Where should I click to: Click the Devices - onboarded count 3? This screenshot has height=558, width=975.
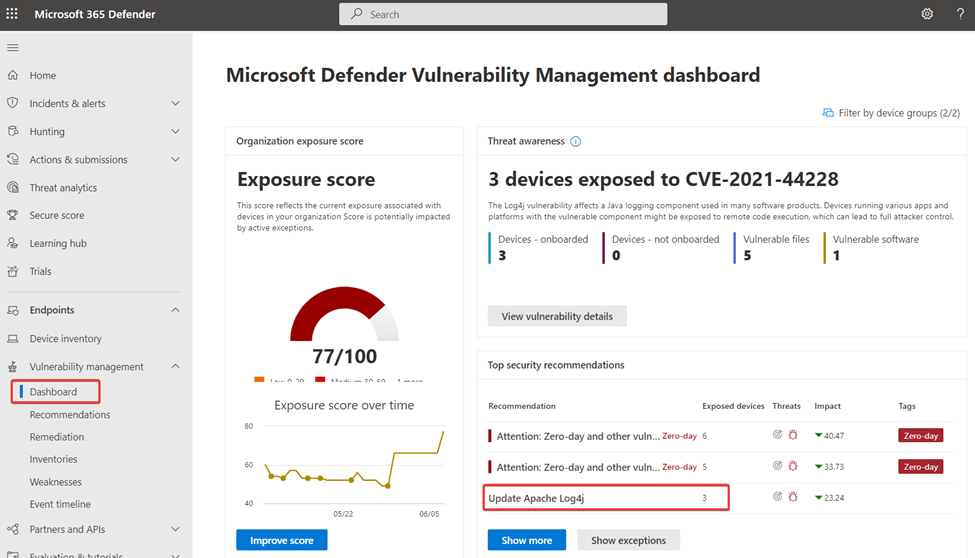tap(502, 255)
